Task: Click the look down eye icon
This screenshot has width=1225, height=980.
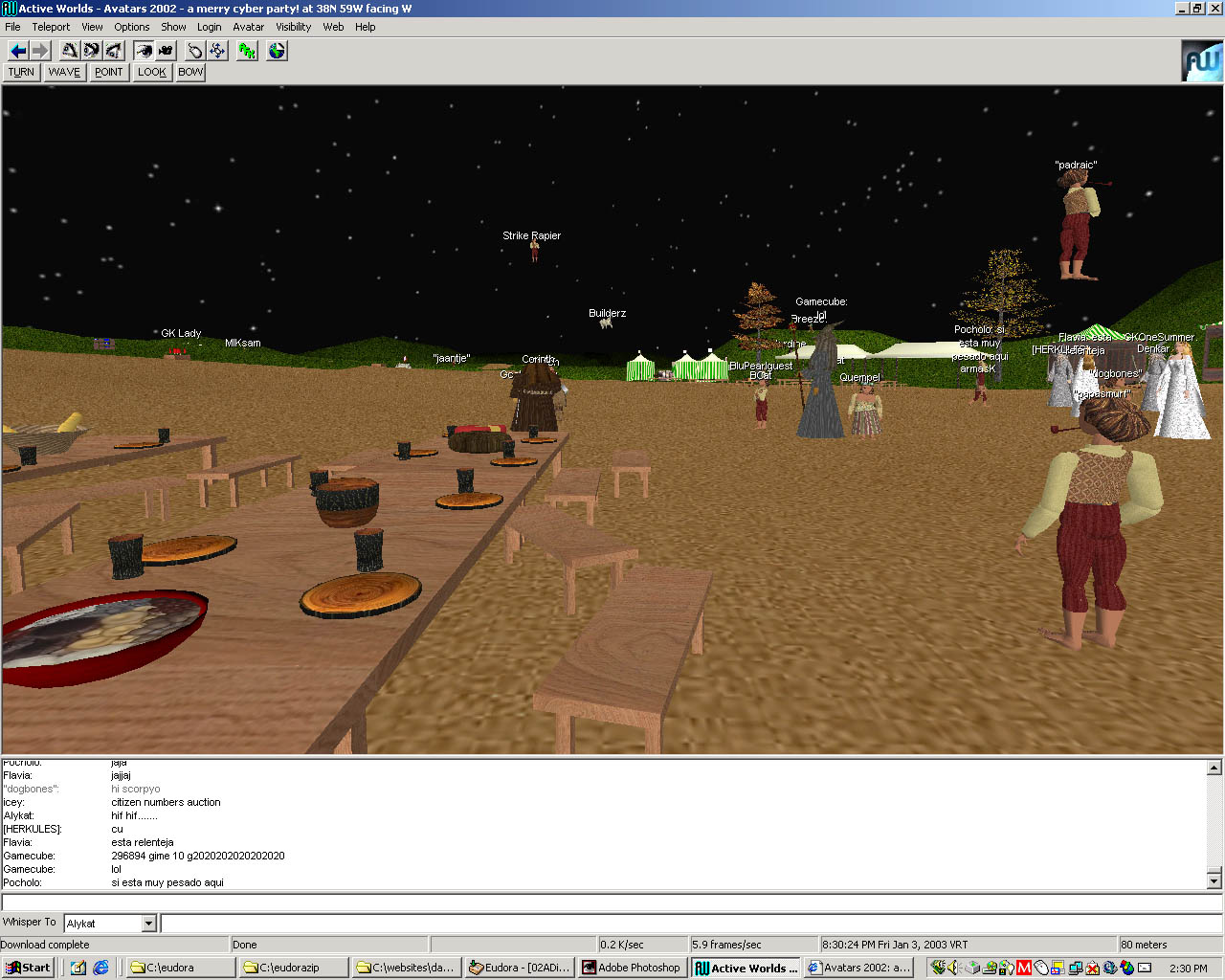Action: click(114, 51)
